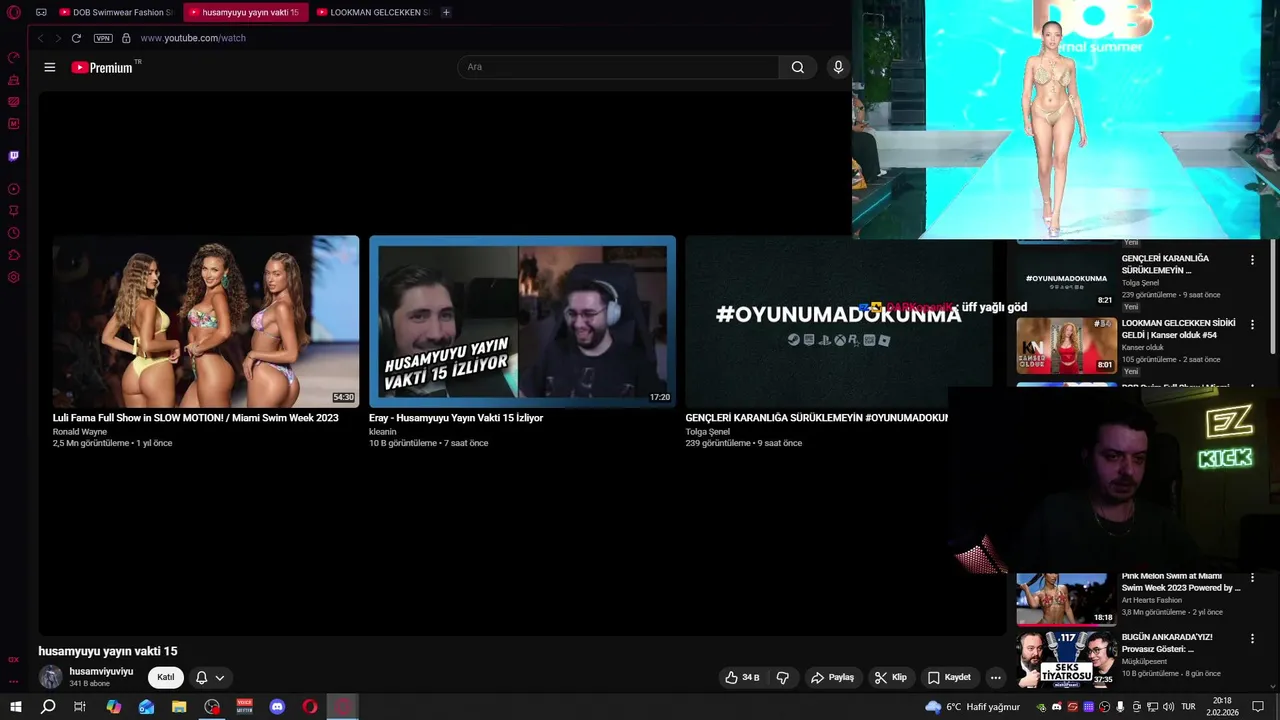Screen dimensions: 1280x720
Task: Switch to LOOKMAN GELCEKKEN tab
Action: (374, 12)
